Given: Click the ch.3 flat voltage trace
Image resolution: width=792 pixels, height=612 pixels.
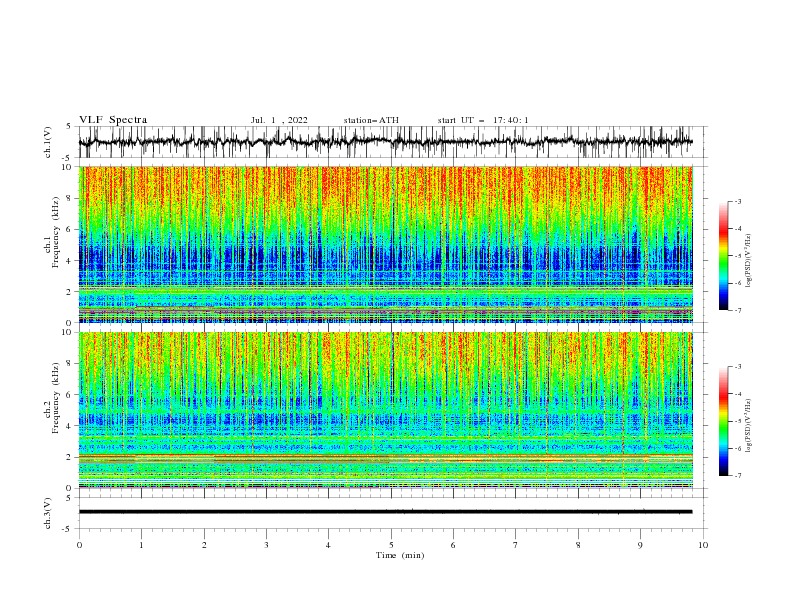Looking at the screenshot, I should tap(385, 512).
